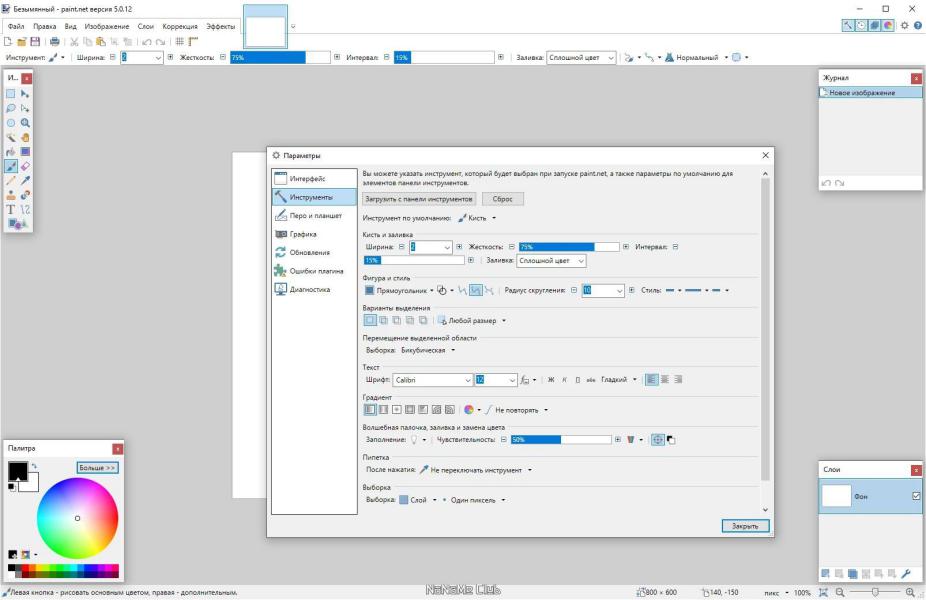Click the zoom-out magnifier in status bar
The width and height of the screenshot is (926, 600).
[840, 592]
